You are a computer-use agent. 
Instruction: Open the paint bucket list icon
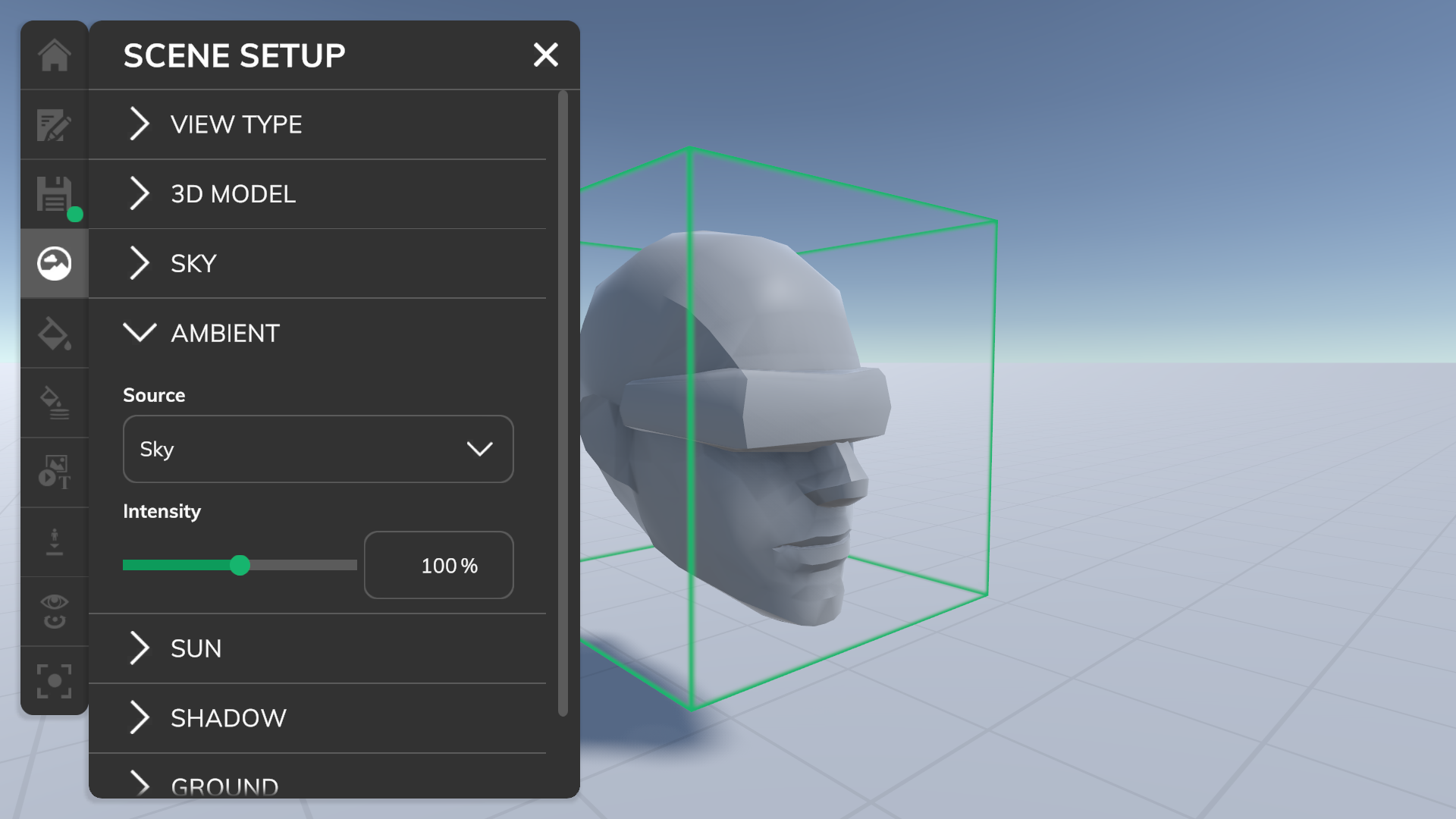coord(55,403)
